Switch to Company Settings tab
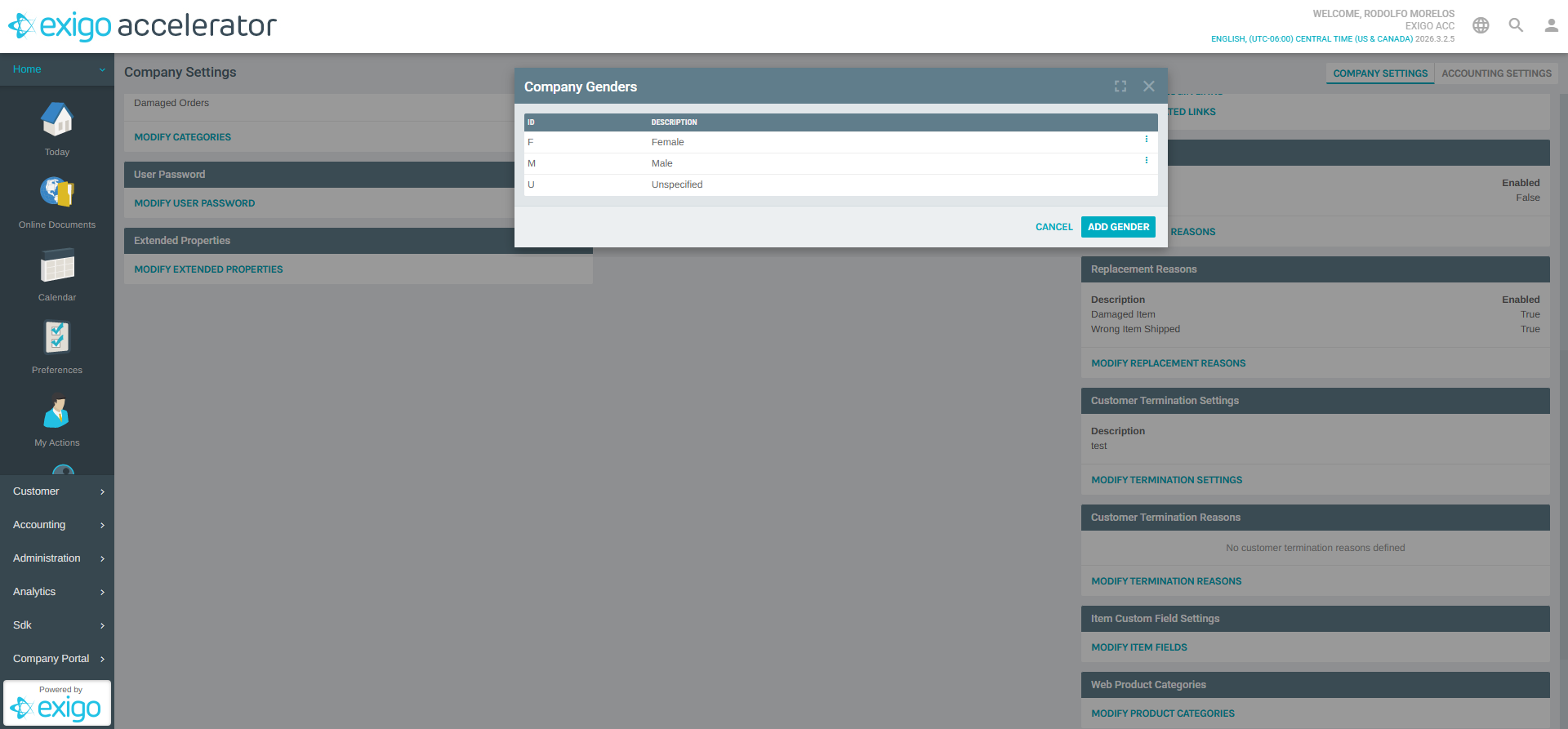This screenshot has width=1568, height=729. pyautogui.click(x=1380, y=73)
